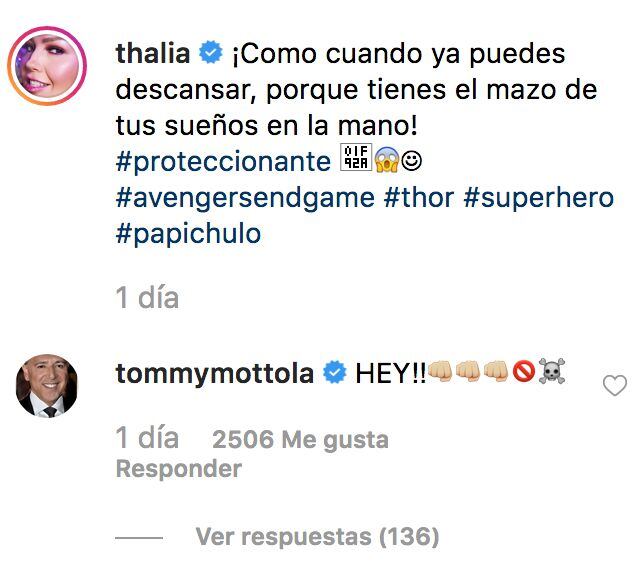This screenshot has width=640, height=586.
Task: Open the #papichulo hashtag
Action: (188, 234)
